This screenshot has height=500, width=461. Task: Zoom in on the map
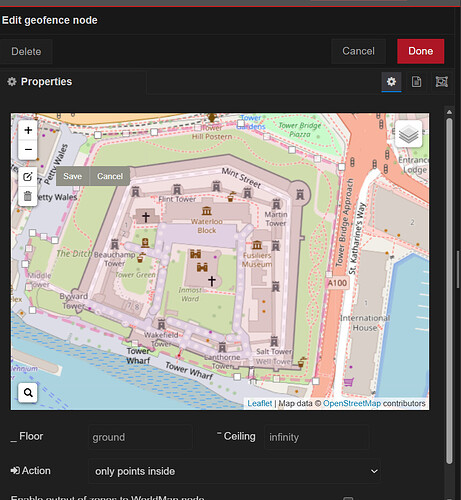28,130
